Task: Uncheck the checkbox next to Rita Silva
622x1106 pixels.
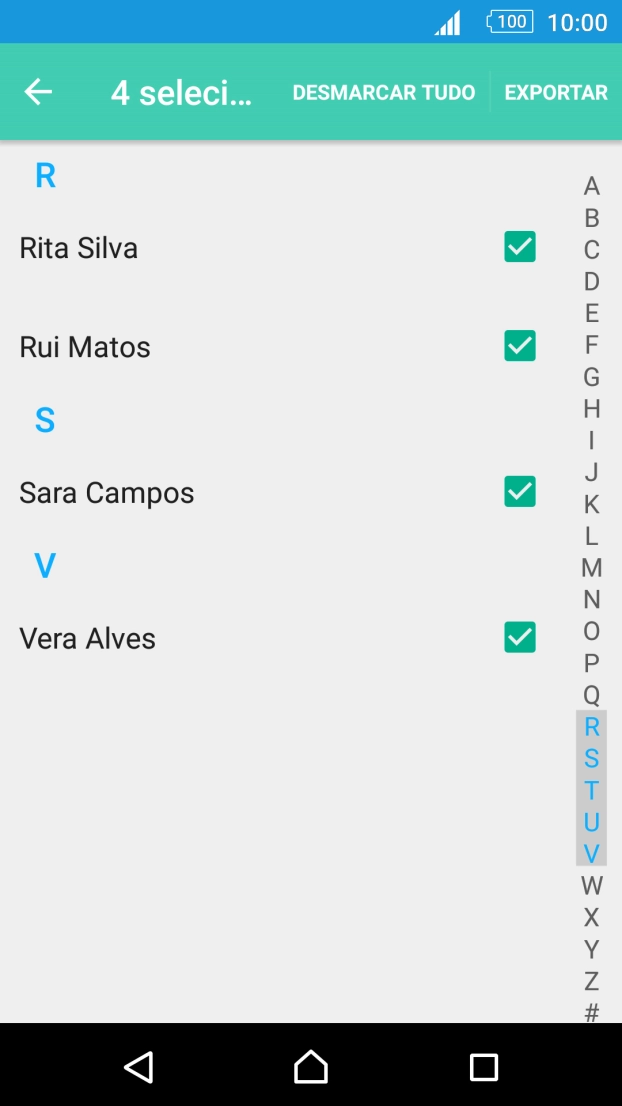Action: (518, 246)
